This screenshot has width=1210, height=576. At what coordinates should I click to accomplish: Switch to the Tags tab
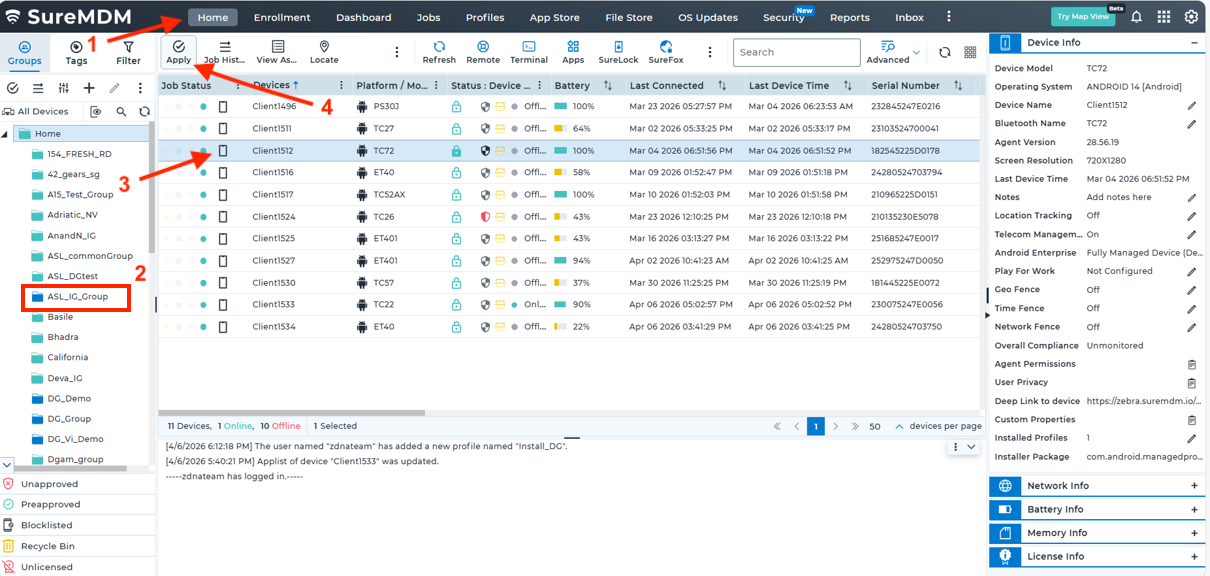tap(76, 53)
